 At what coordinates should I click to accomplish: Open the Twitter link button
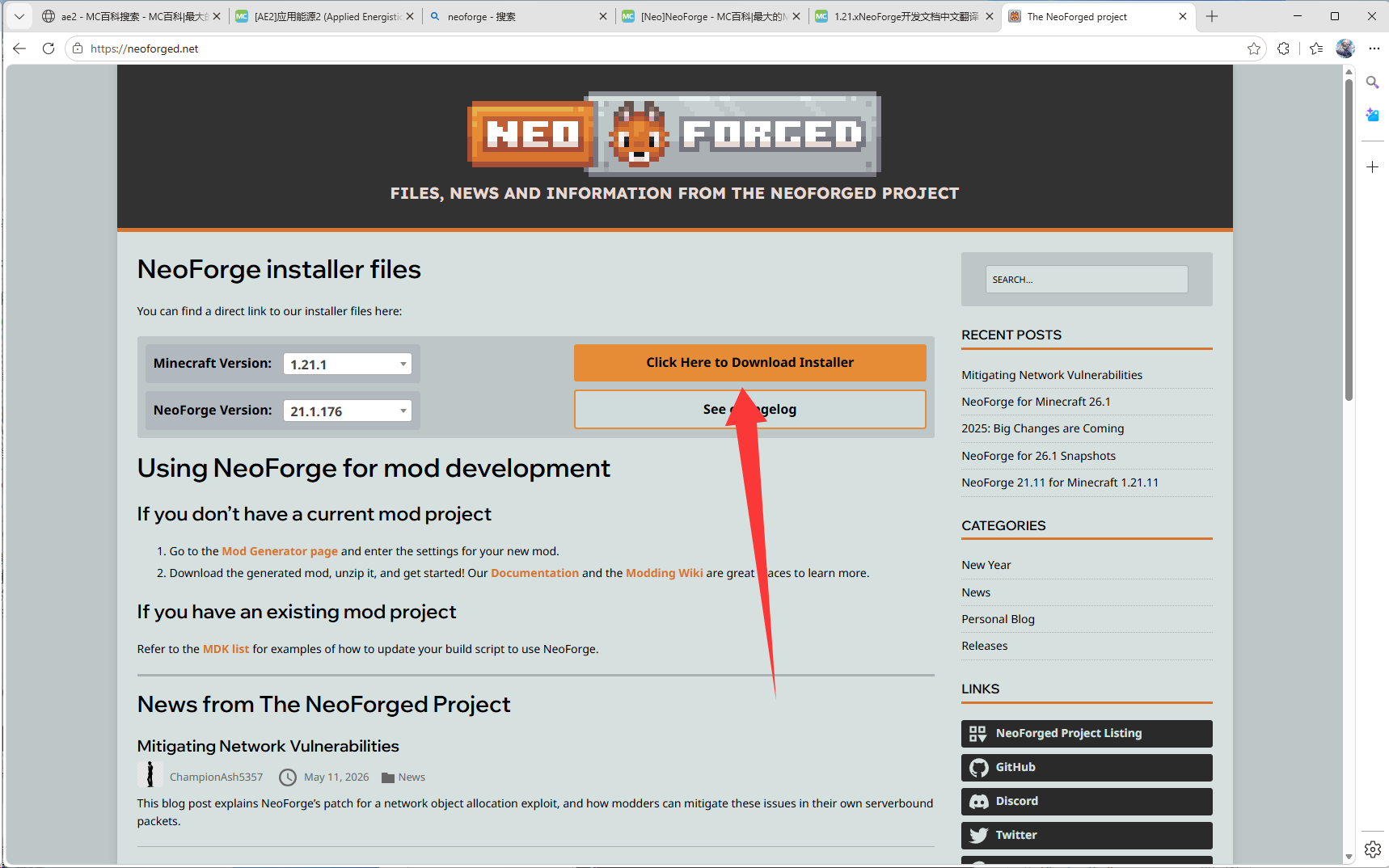point(1087,836)
